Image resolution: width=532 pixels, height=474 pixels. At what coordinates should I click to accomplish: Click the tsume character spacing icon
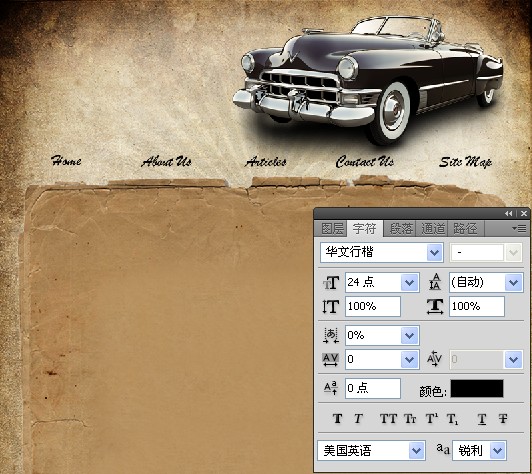[331, 335]
